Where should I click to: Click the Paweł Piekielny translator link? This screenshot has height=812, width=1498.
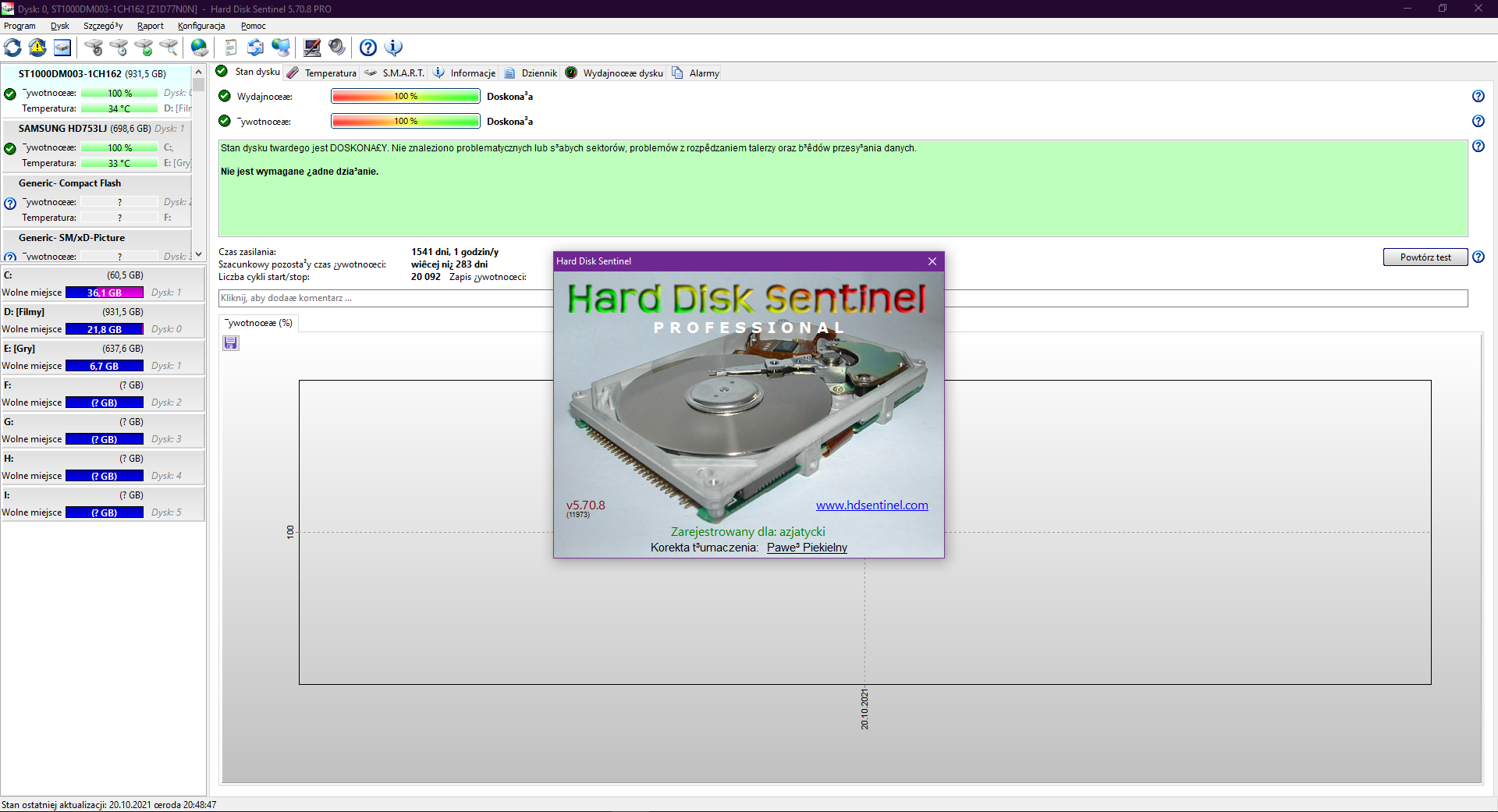coord(807,548)
